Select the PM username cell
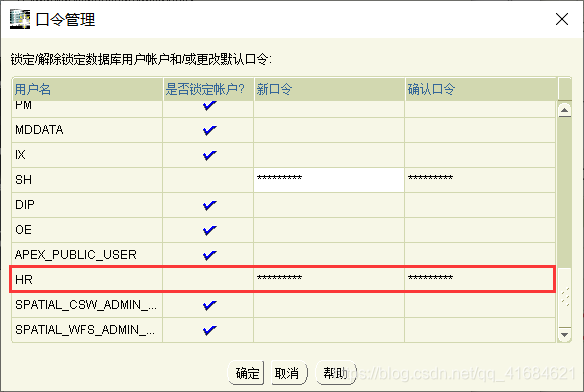The height and width of the screenshot is (392, 584). [x=87, y=109]
